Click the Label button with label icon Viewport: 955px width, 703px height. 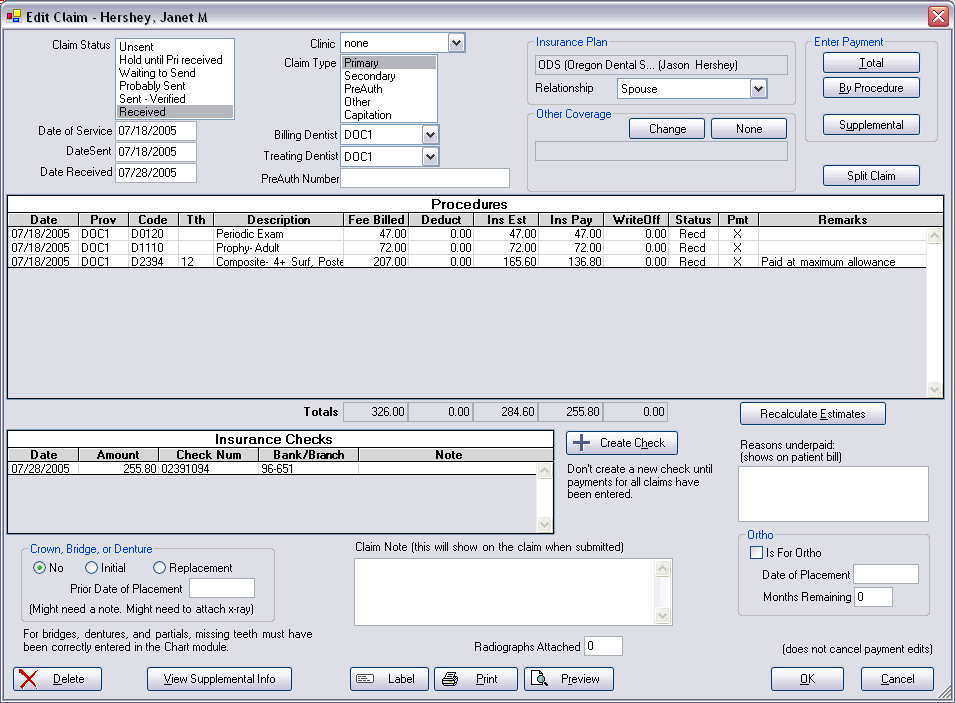pyautogui.click(x=389, y=679)
